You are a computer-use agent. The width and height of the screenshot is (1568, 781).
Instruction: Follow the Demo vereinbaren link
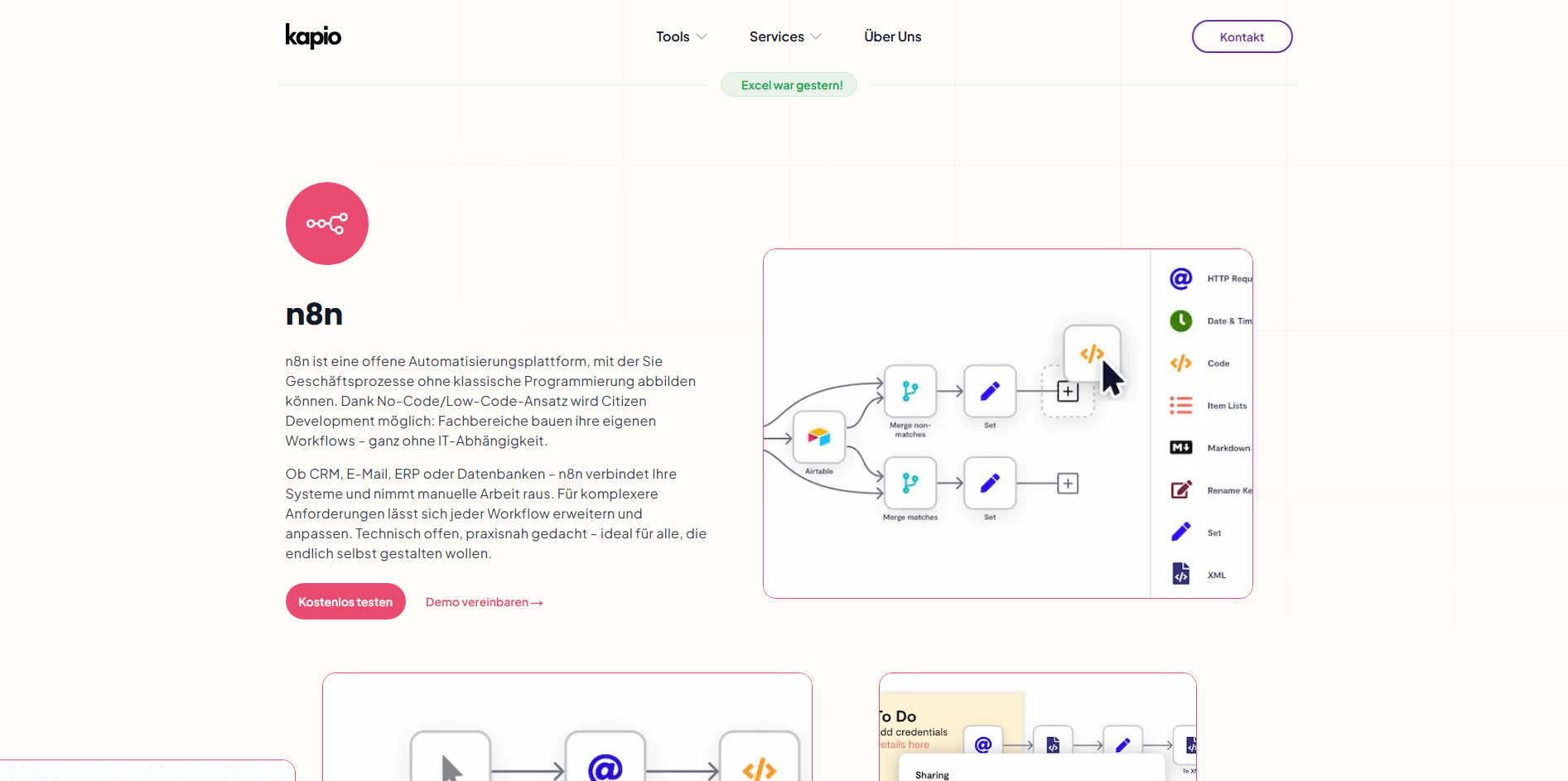click(x=484, y=602)
